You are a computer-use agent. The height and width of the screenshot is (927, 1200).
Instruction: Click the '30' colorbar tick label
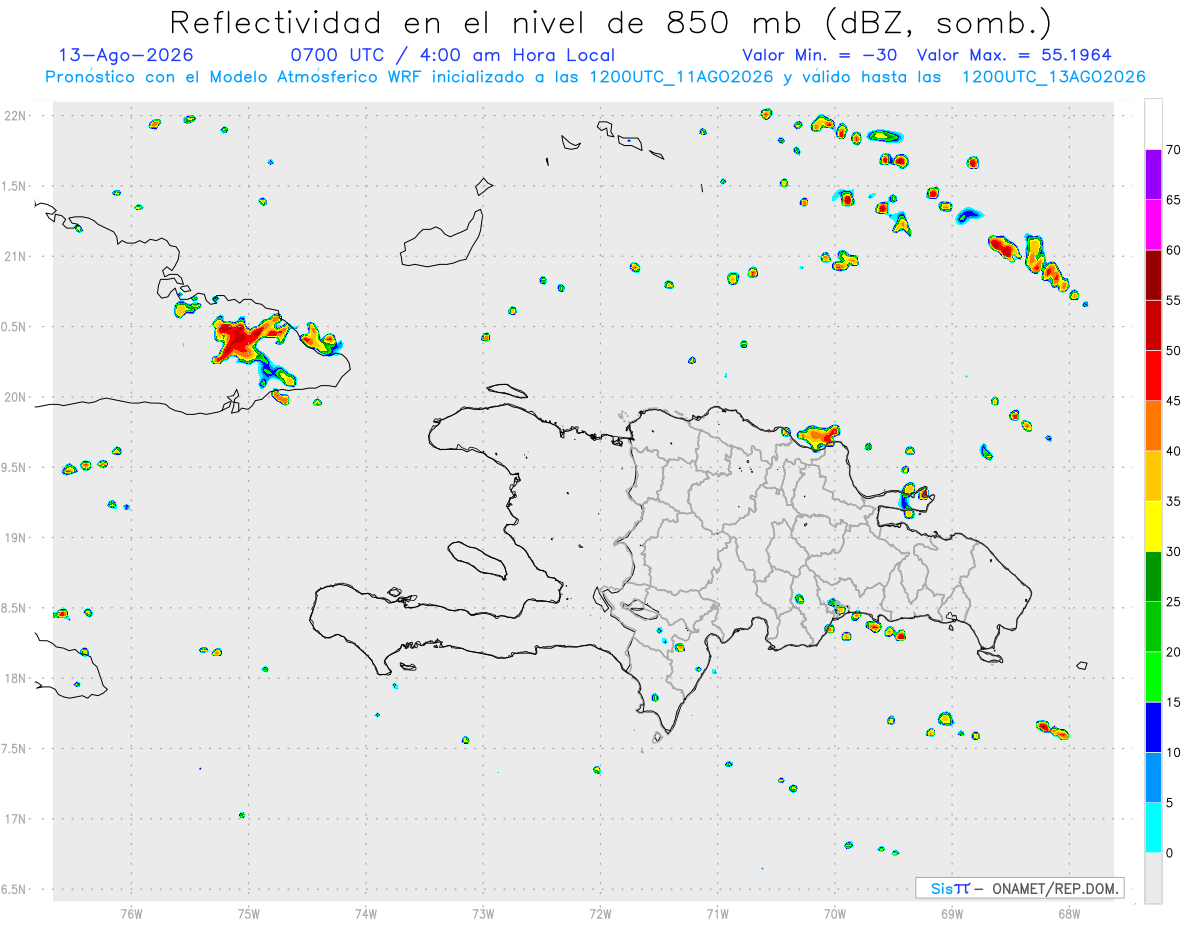(x=1174, y=552)
